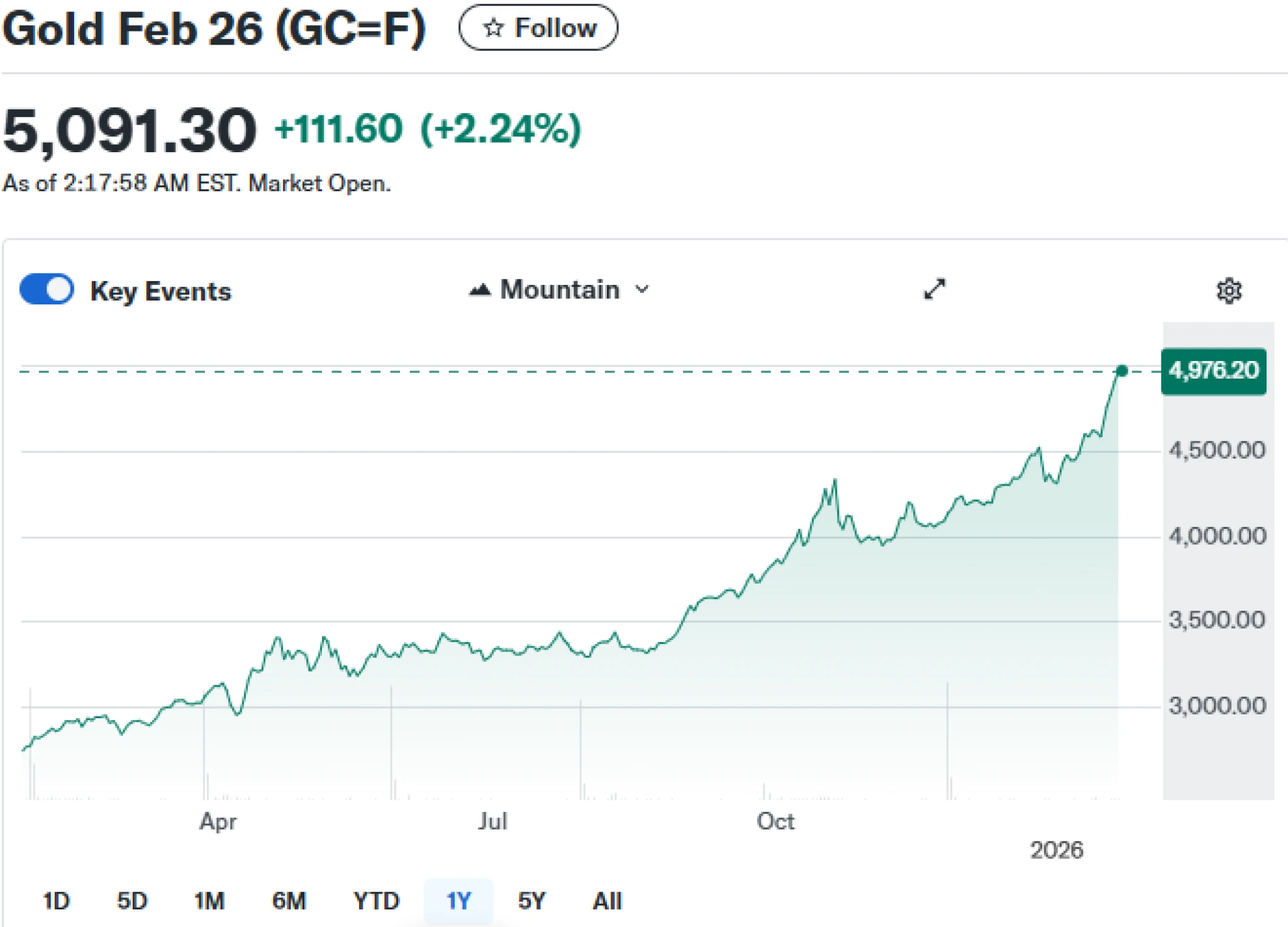1288x927 pixels.
Task: Choose the 5Y range
Action: [532, 901]
